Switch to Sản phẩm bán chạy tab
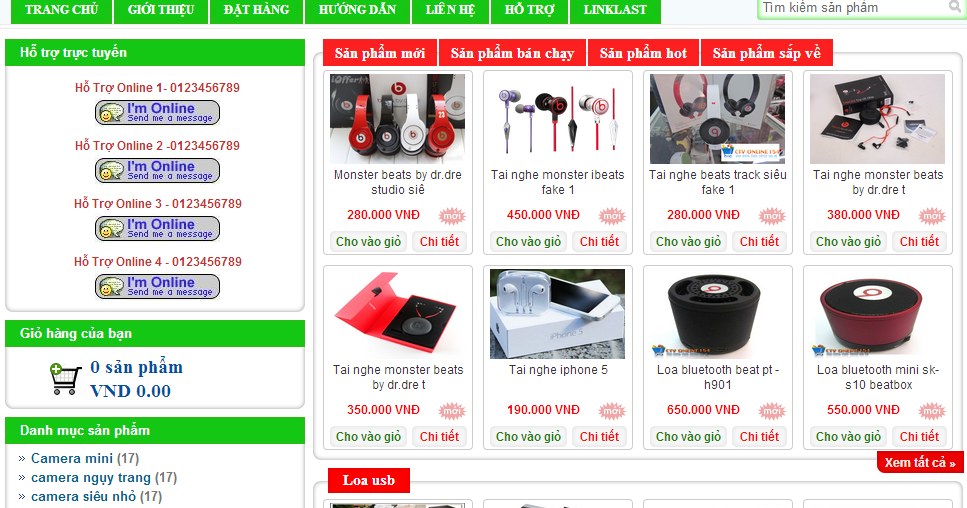The height and width of the screenshot is (508, 967). (512, 53)
